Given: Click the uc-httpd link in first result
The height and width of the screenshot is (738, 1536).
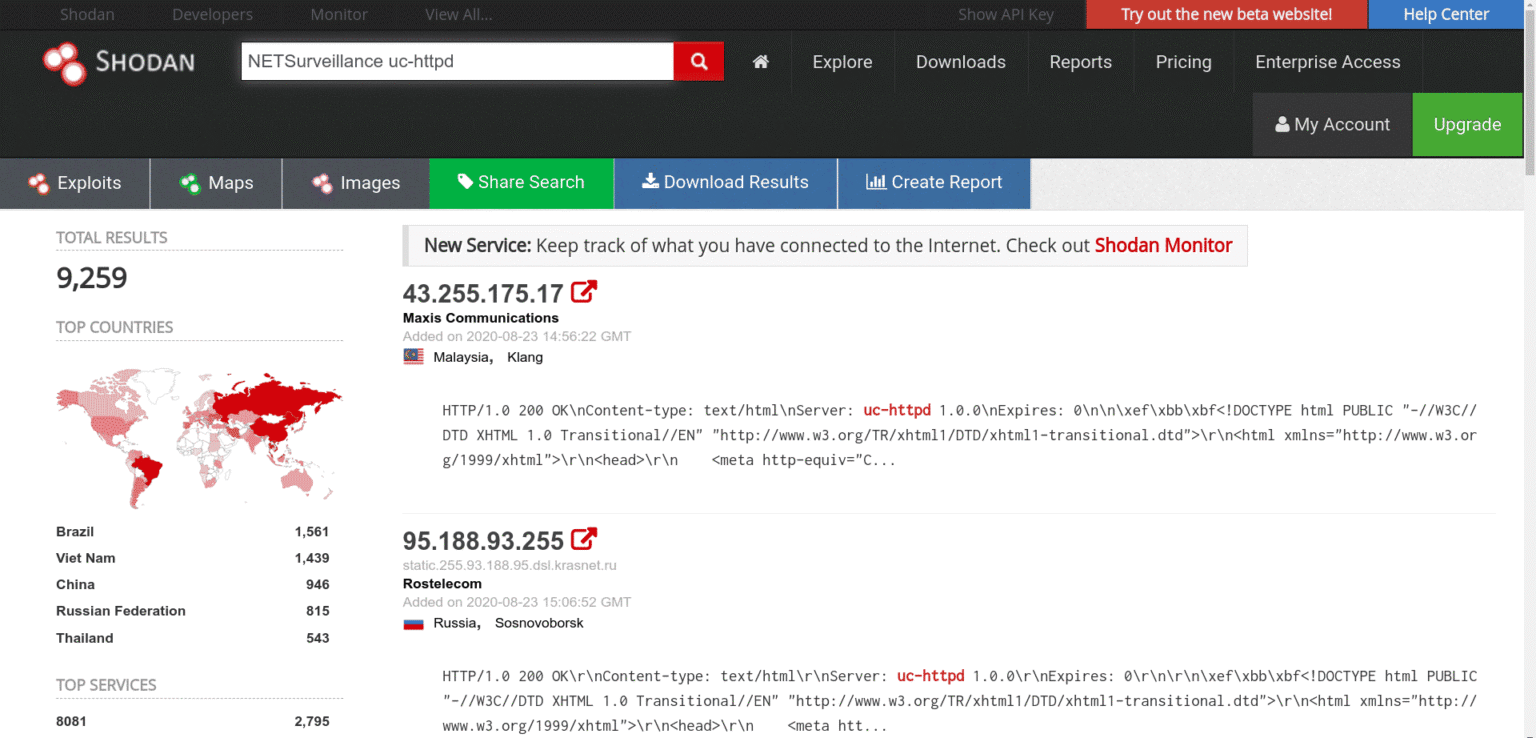Looking at the screenshot, I should 896,410.
